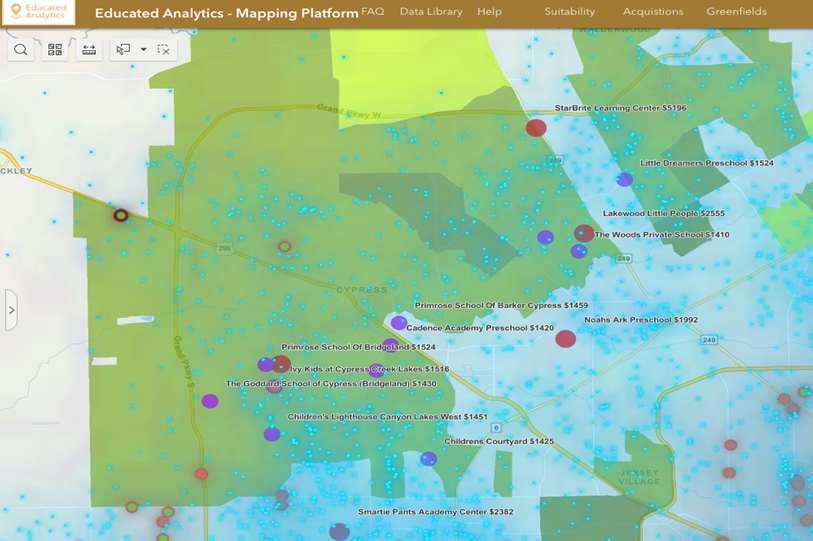Click the Cadence Academy Preschool purple marker
The width and height of the screenshot is (813, 541).
[x=399, y=323]
